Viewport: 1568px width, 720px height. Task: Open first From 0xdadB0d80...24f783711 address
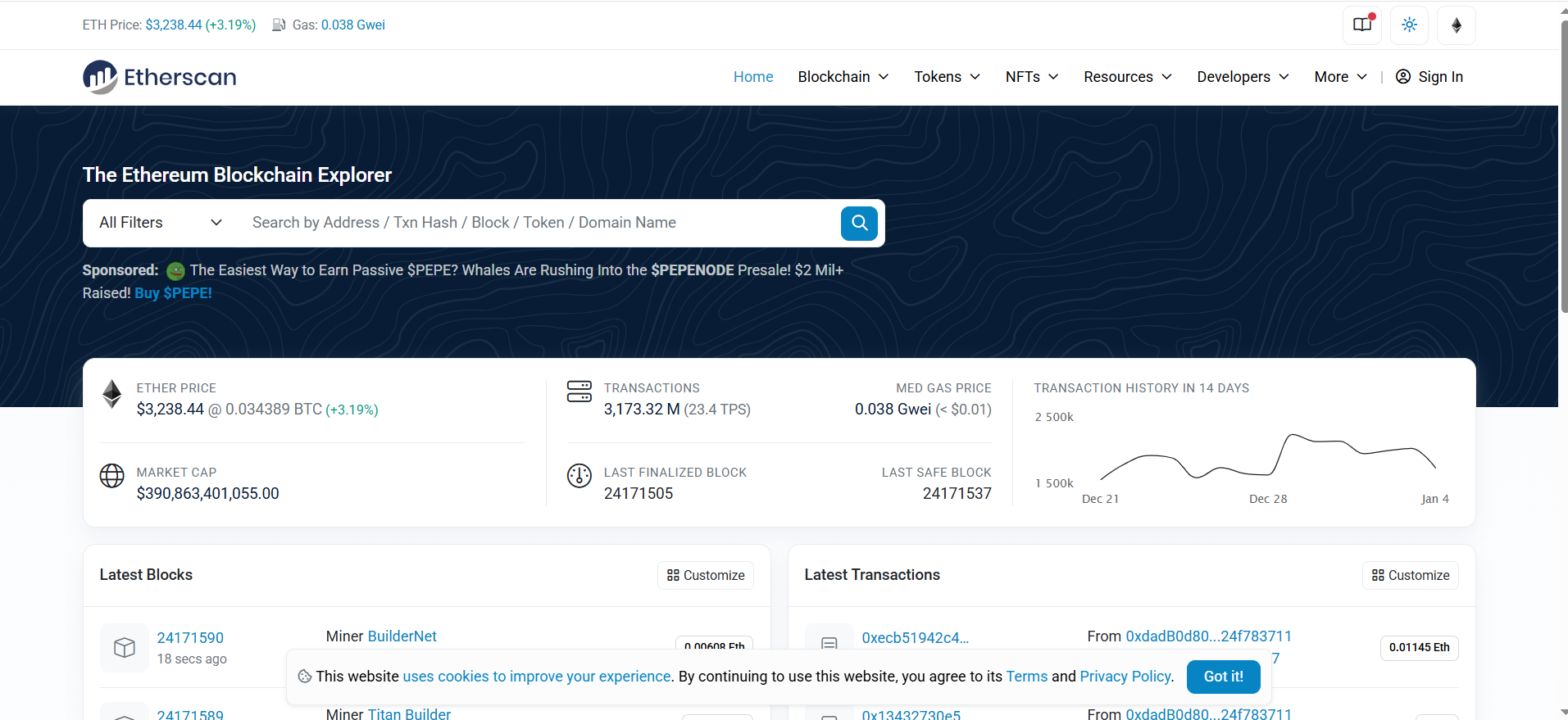pyautogui.click(x=1208, y=636)
